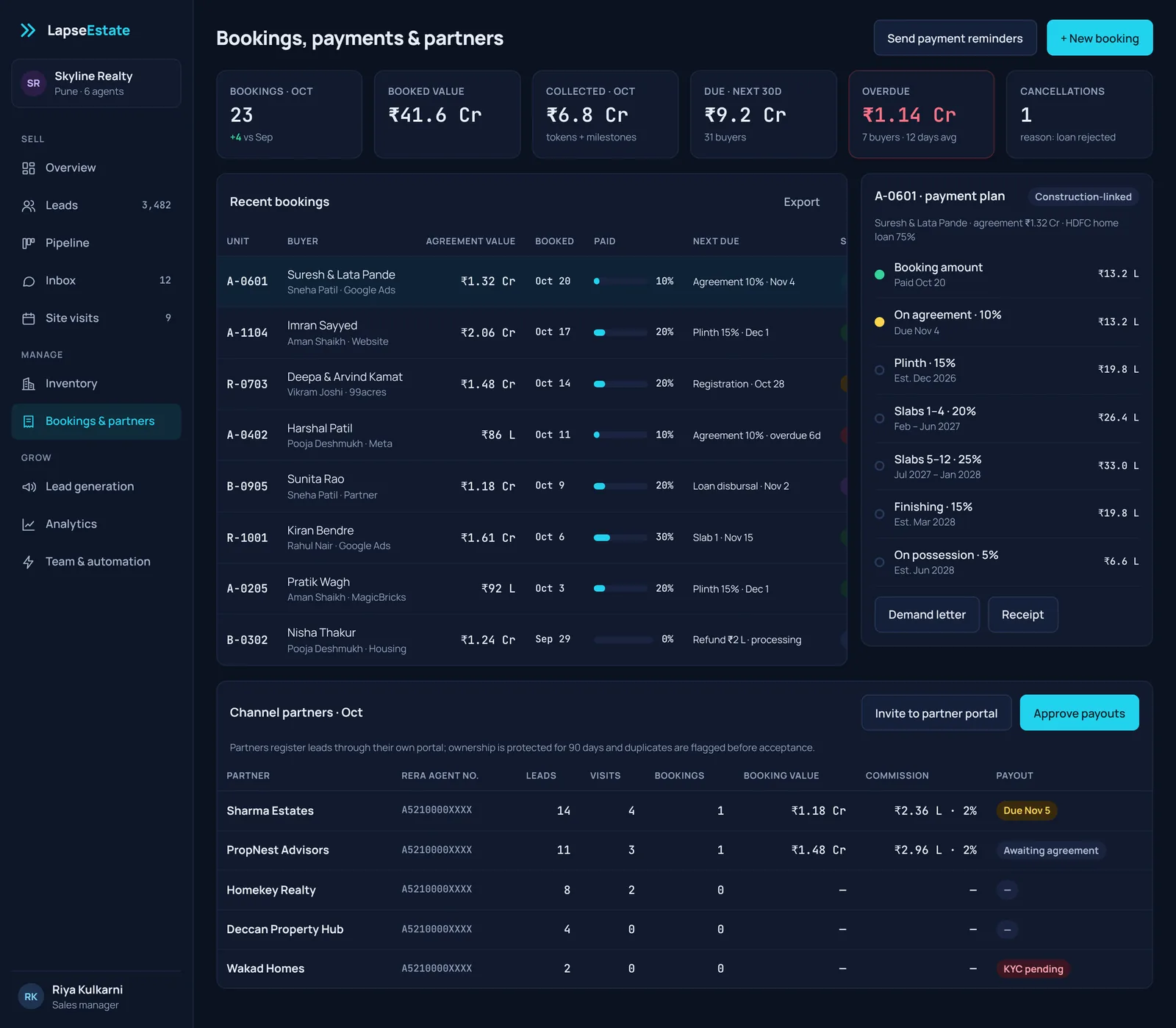Viewport: 1176px width, 1028px height.
Task: Click Nisha Thakur's 0% paid progress bar
Action: 623,640
